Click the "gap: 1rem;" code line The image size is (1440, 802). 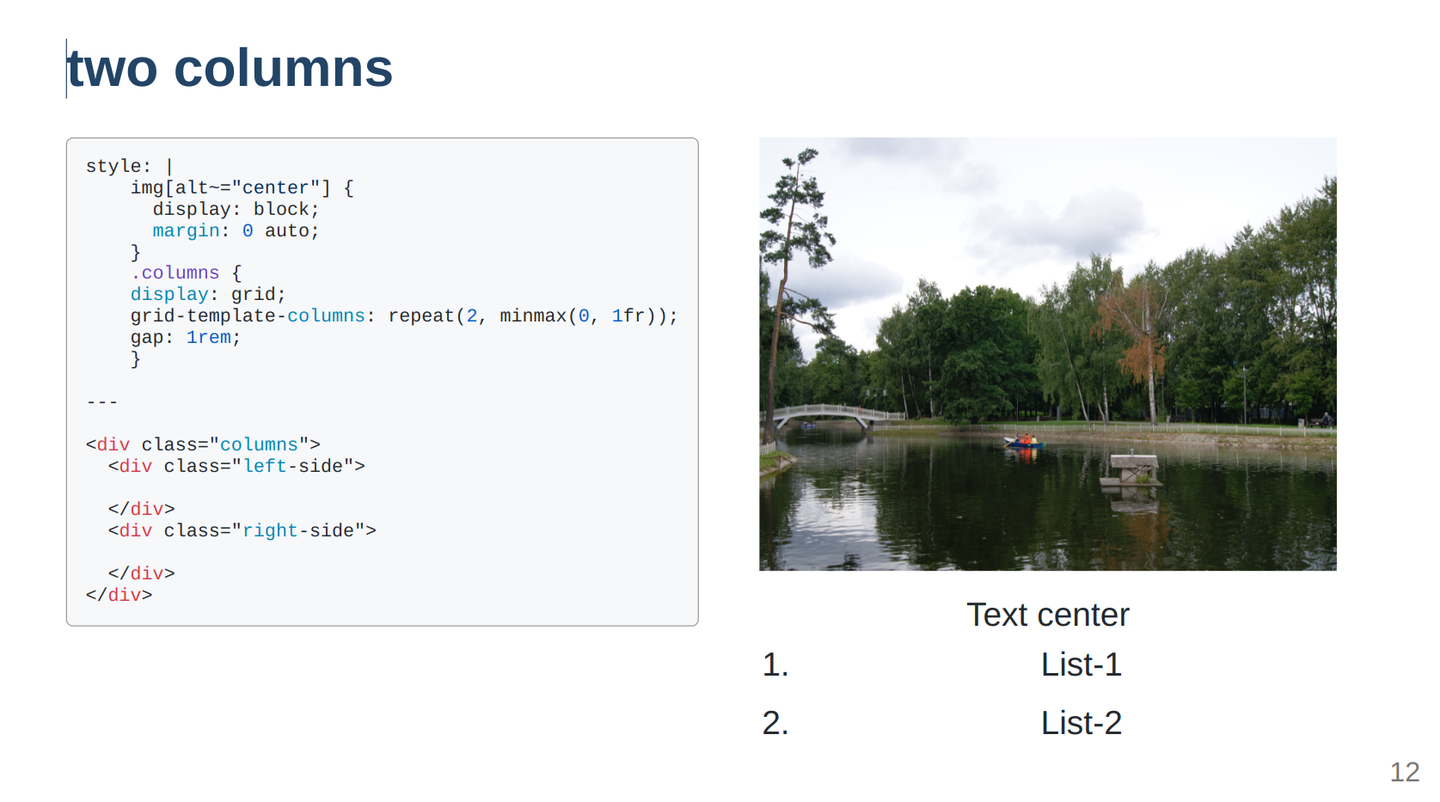186,337
